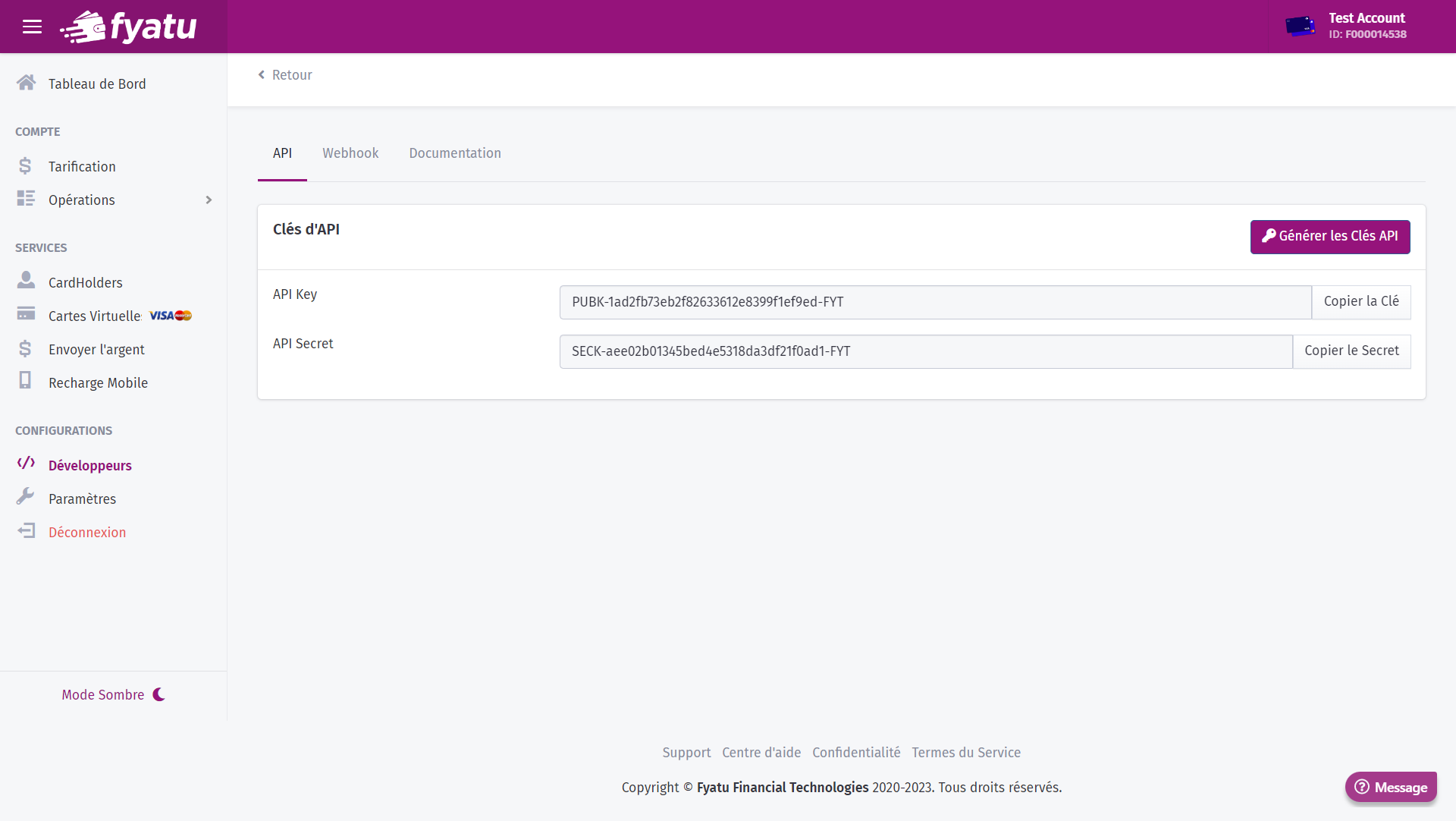This screenshot has width=1456, height=821.
Task: Open the Message help chat widget
Action: (1391, 788)
